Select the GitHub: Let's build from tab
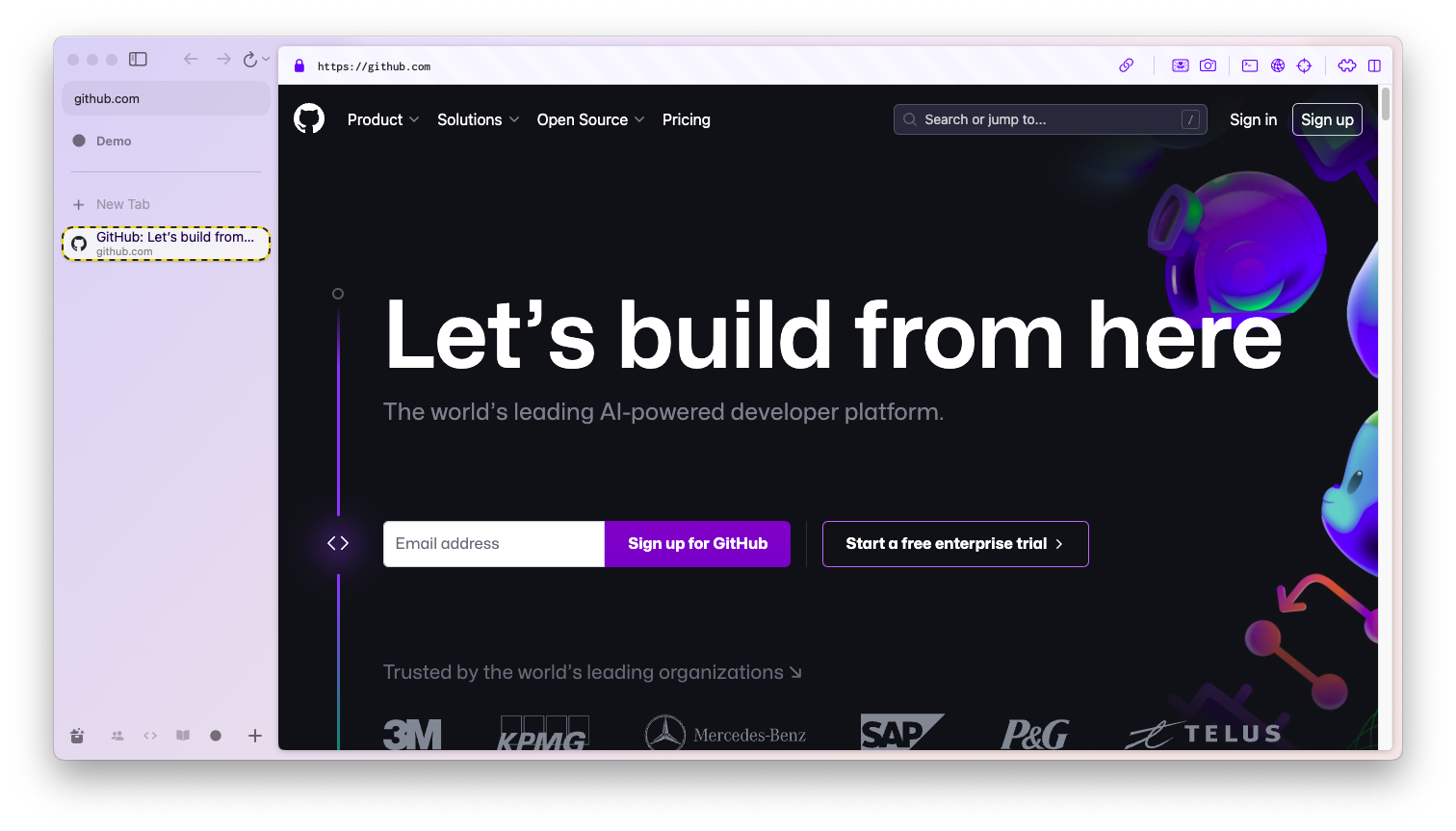Viewport: 1456px width, 831px height. tap(166, 244)
